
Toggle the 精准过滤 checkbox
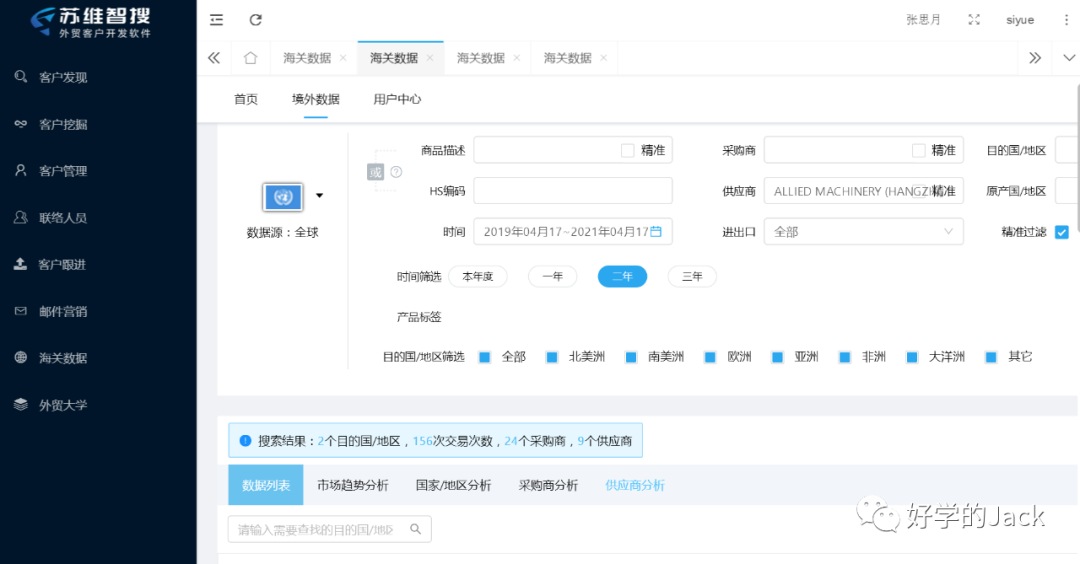pyautogui.click(x=1061, y=232)
